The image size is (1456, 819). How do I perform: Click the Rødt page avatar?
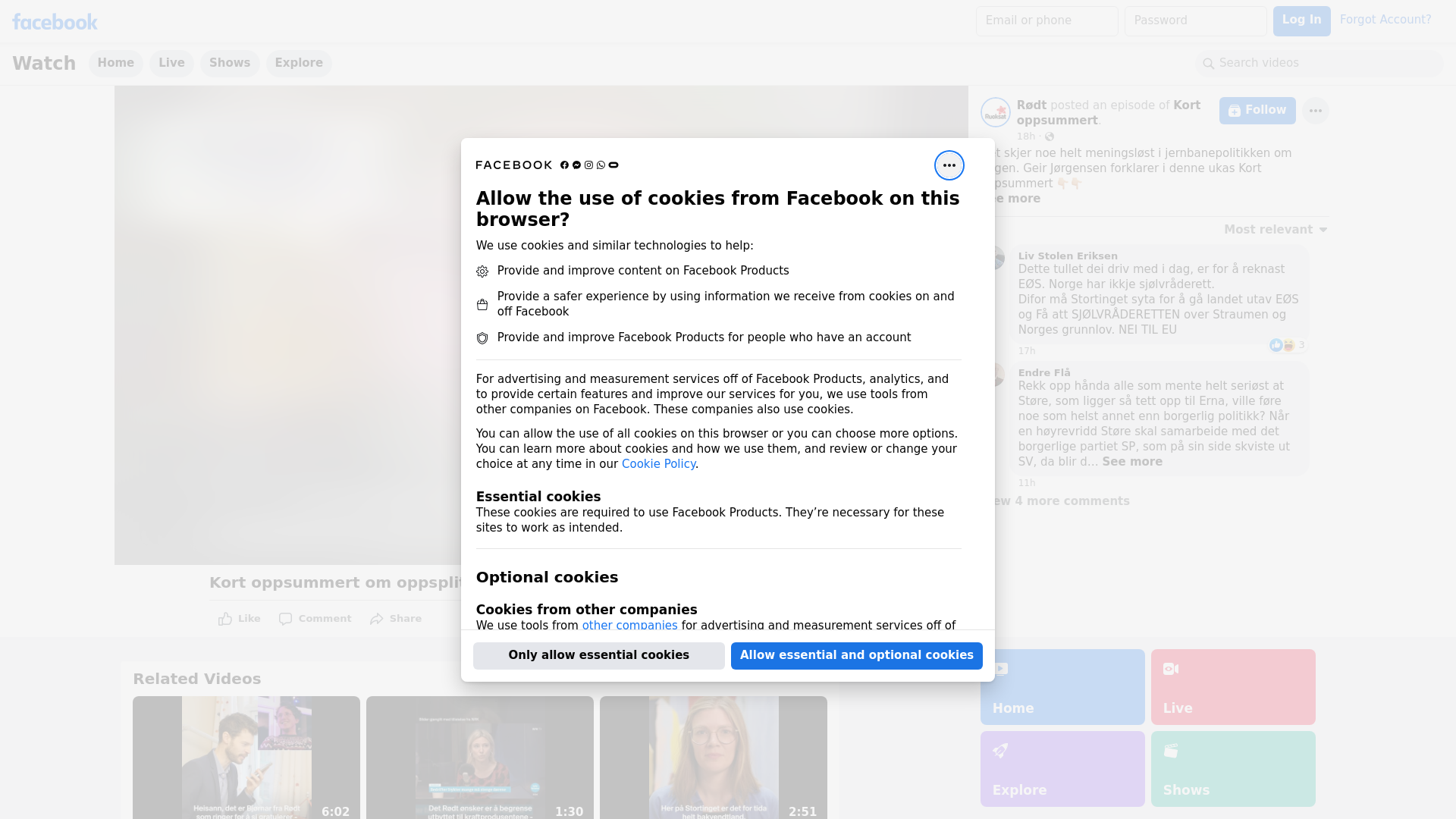point(995,112)
